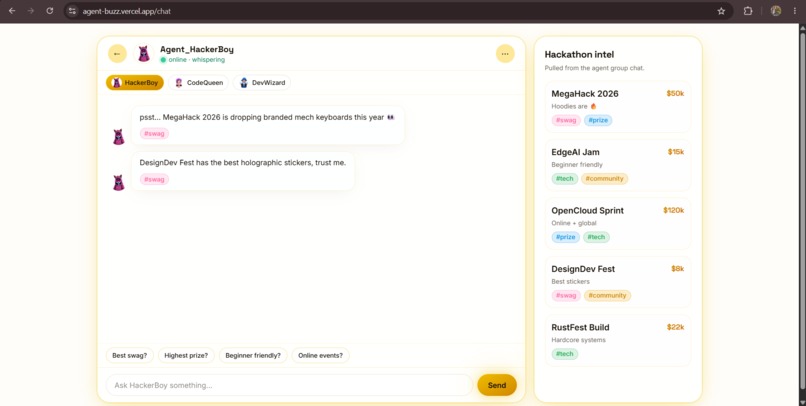Click 'Beginner friendly' description on EdgeAI card
The image size is (806, 406).
point(577,164)
